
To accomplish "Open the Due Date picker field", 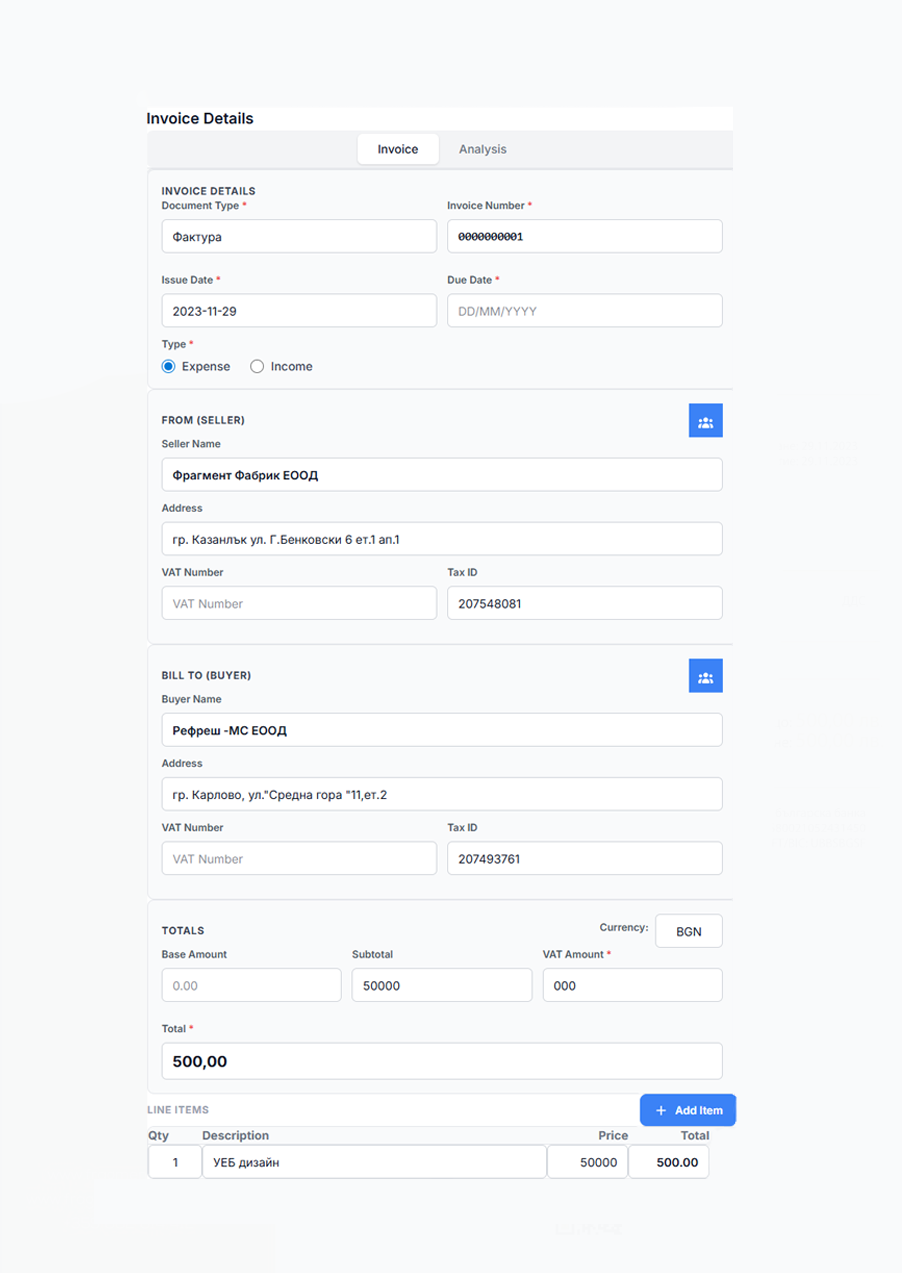I will pyautogui.click(x=584, y=310).
